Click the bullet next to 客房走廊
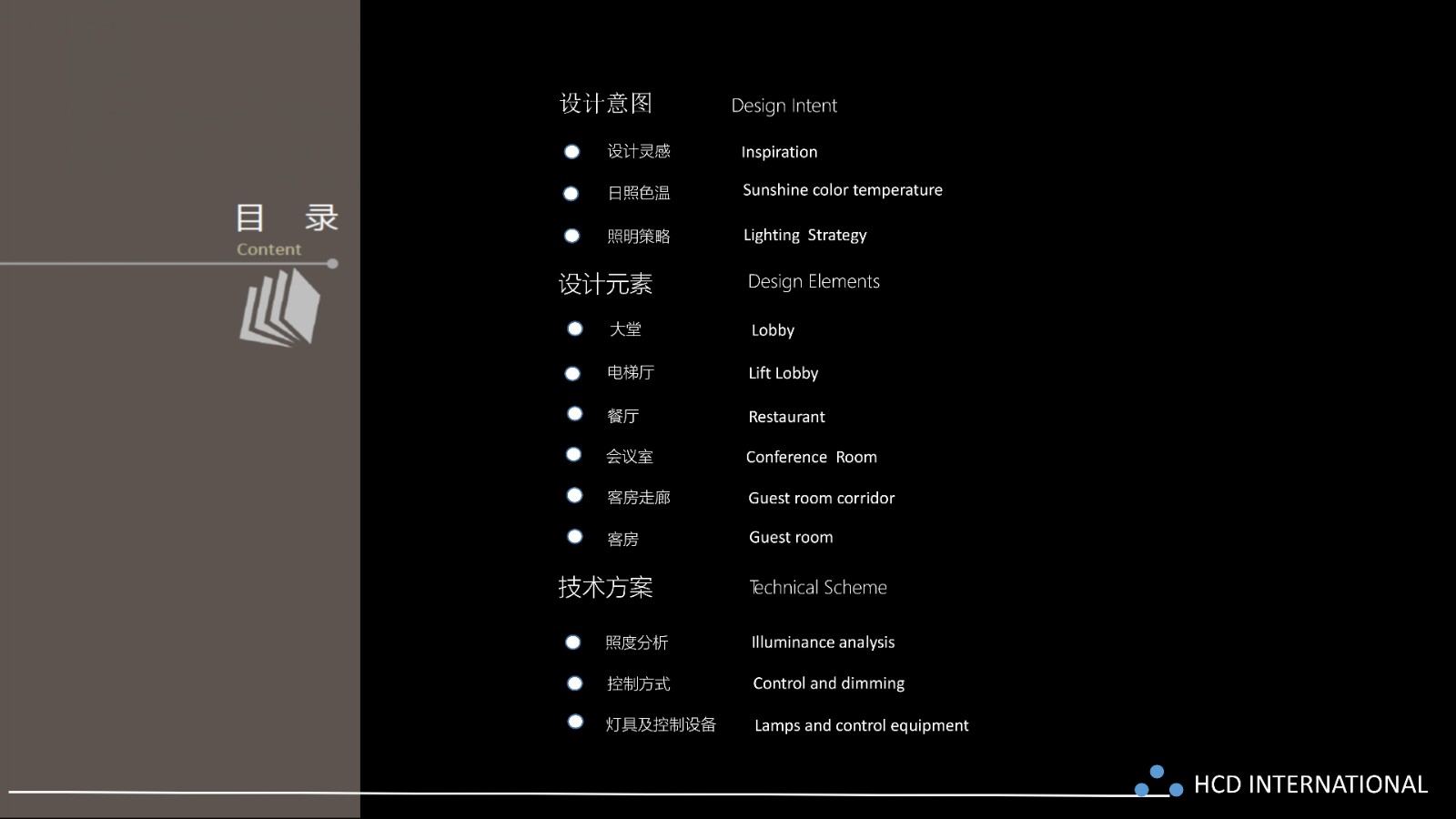The width and height of the screenshot is (1456, 819). click(x=574, y=495)
